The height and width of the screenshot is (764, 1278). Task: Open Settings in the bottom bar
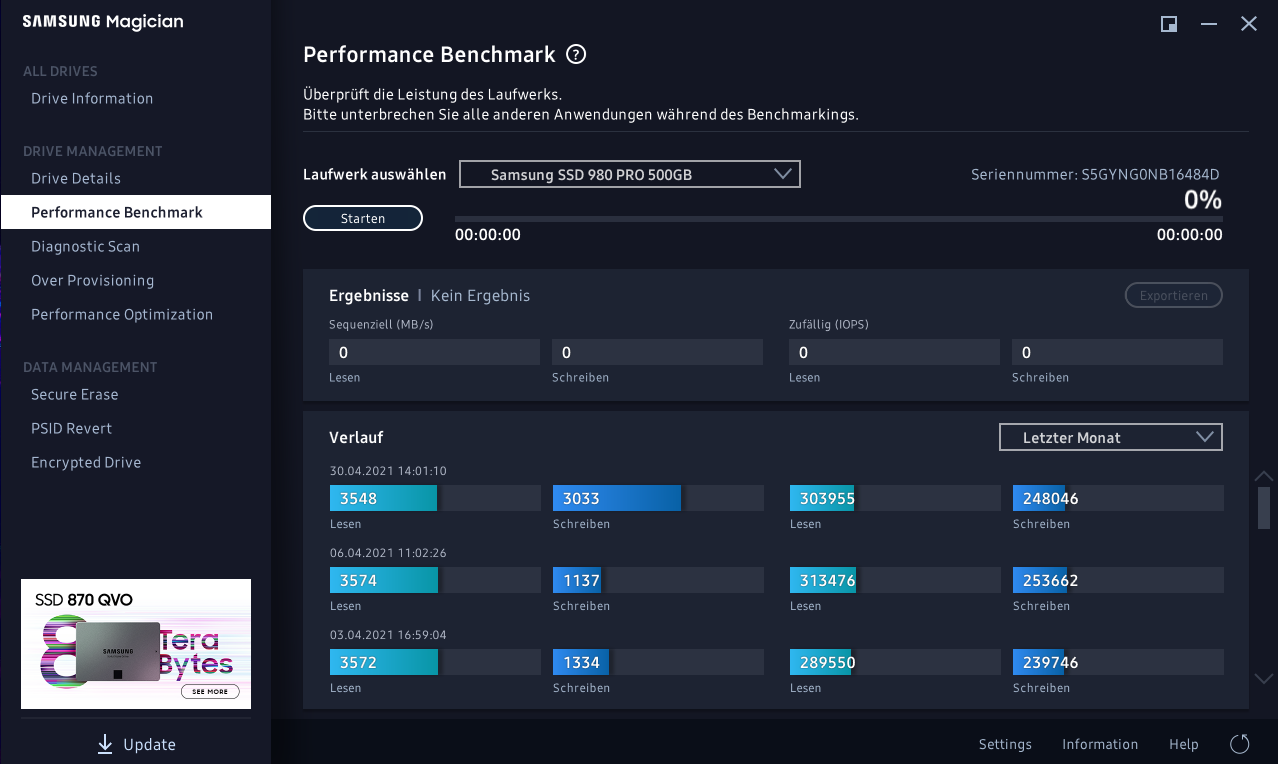(x=1005, y=745)
